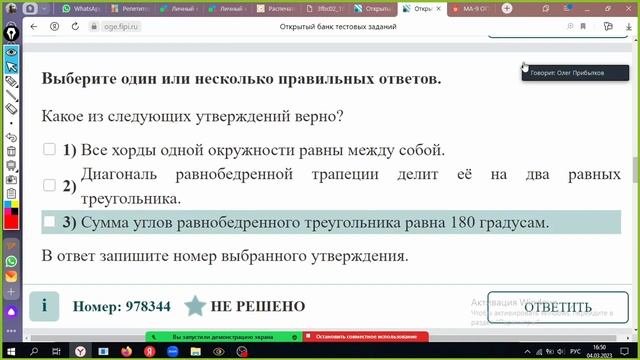Click the vertical page scrollbar
Image resolution: width=640 pixels, height=360 pixels.
coord(636,169)
